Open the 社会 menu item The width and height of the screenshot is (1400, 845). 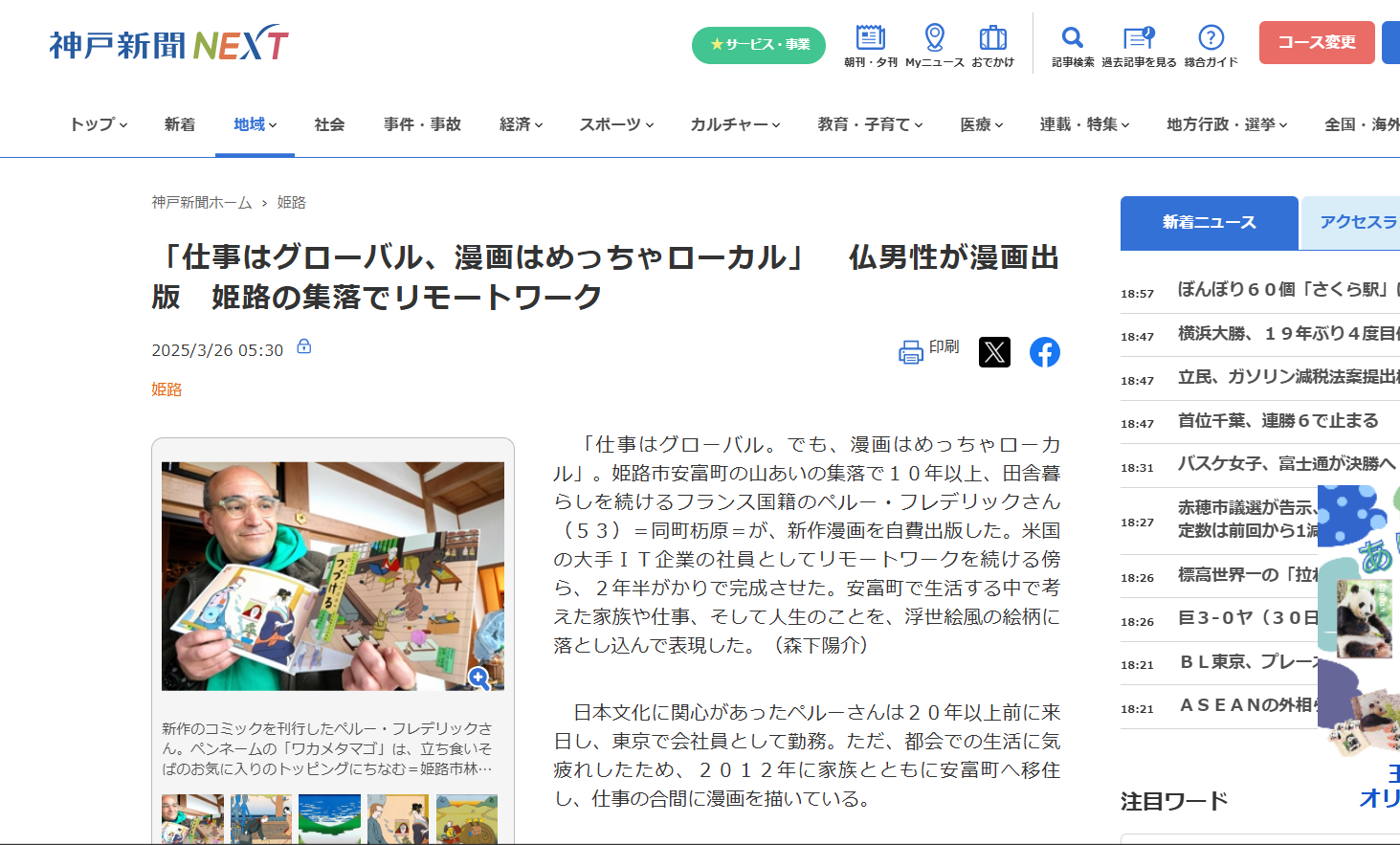coord(329,124)
